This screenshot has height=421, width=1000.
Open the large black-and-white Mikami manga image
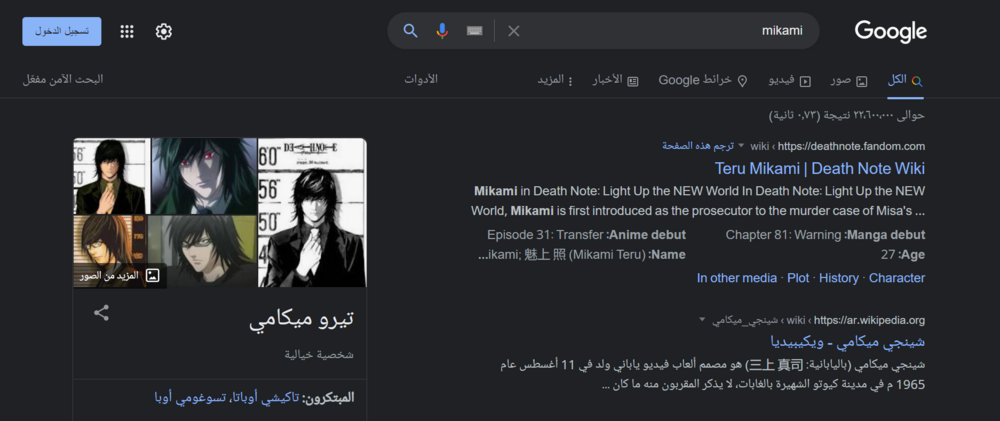click(312, 212)
